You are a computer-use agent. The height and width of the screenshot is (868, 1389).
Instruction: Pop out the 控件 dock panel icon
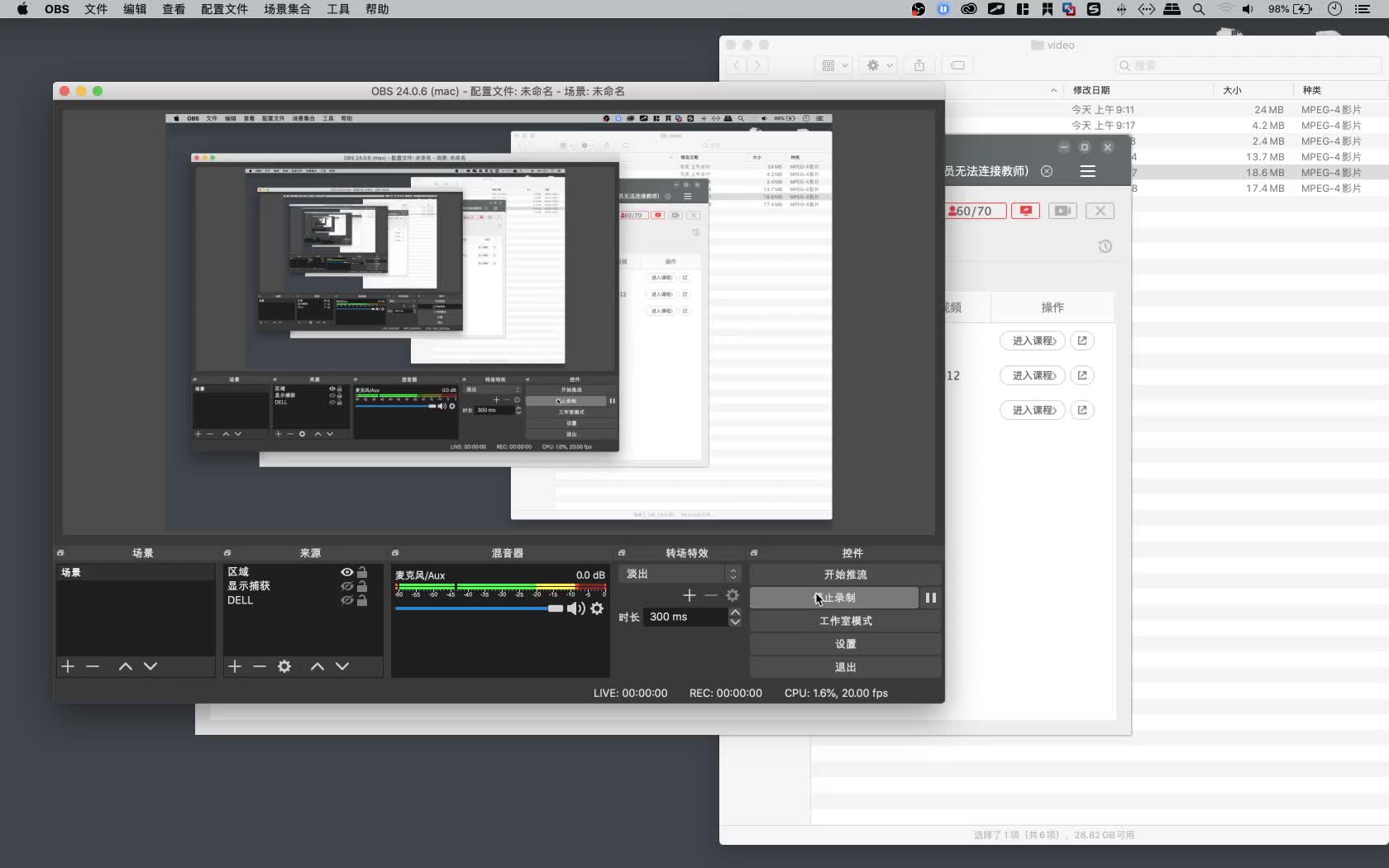(754, 553)
